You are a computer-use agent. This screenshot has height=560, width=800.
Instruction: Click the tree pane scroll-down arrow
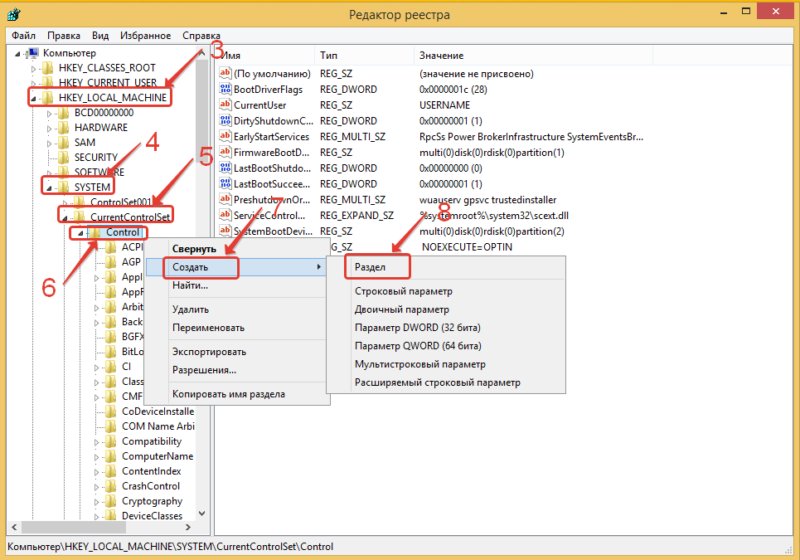coord(203,529)
